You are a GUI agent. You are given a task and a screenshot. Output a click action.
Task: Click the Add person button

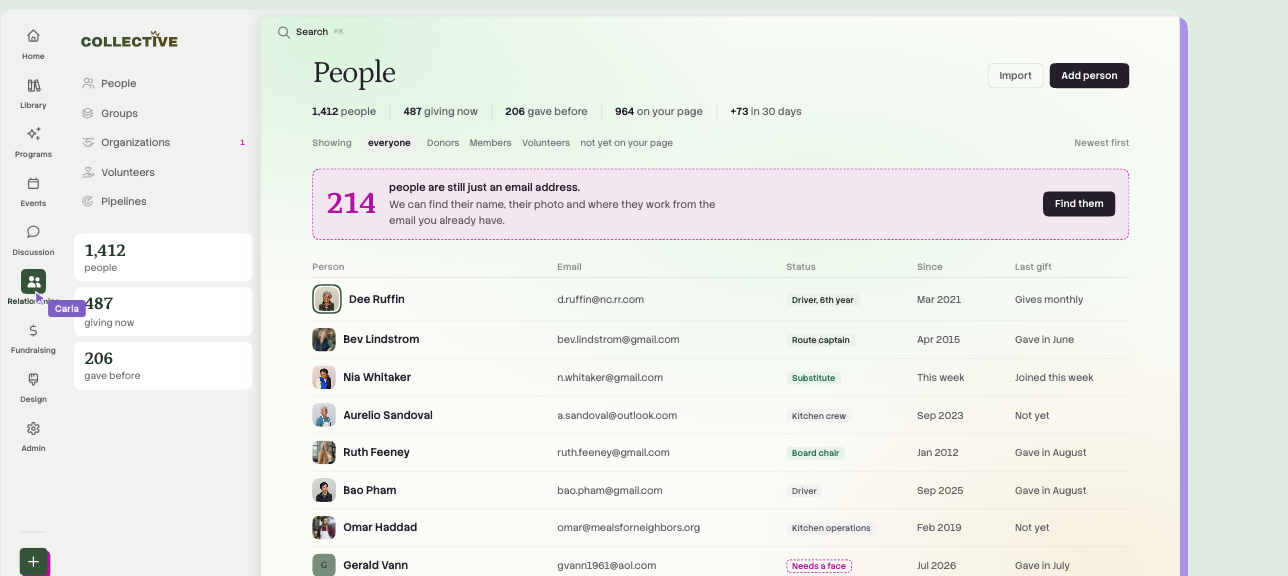click(x=1089, y=76)
